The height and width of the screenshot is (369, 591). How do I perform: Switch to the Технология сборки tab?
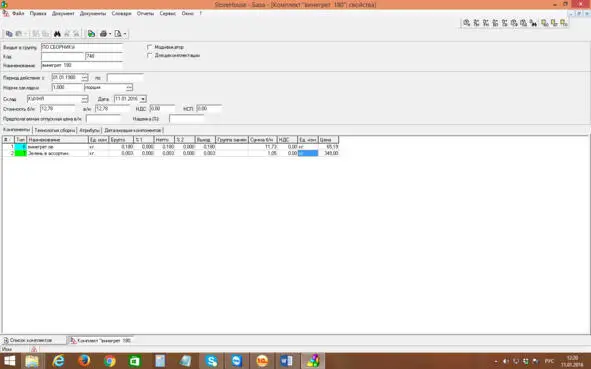(x=55, y=130)
